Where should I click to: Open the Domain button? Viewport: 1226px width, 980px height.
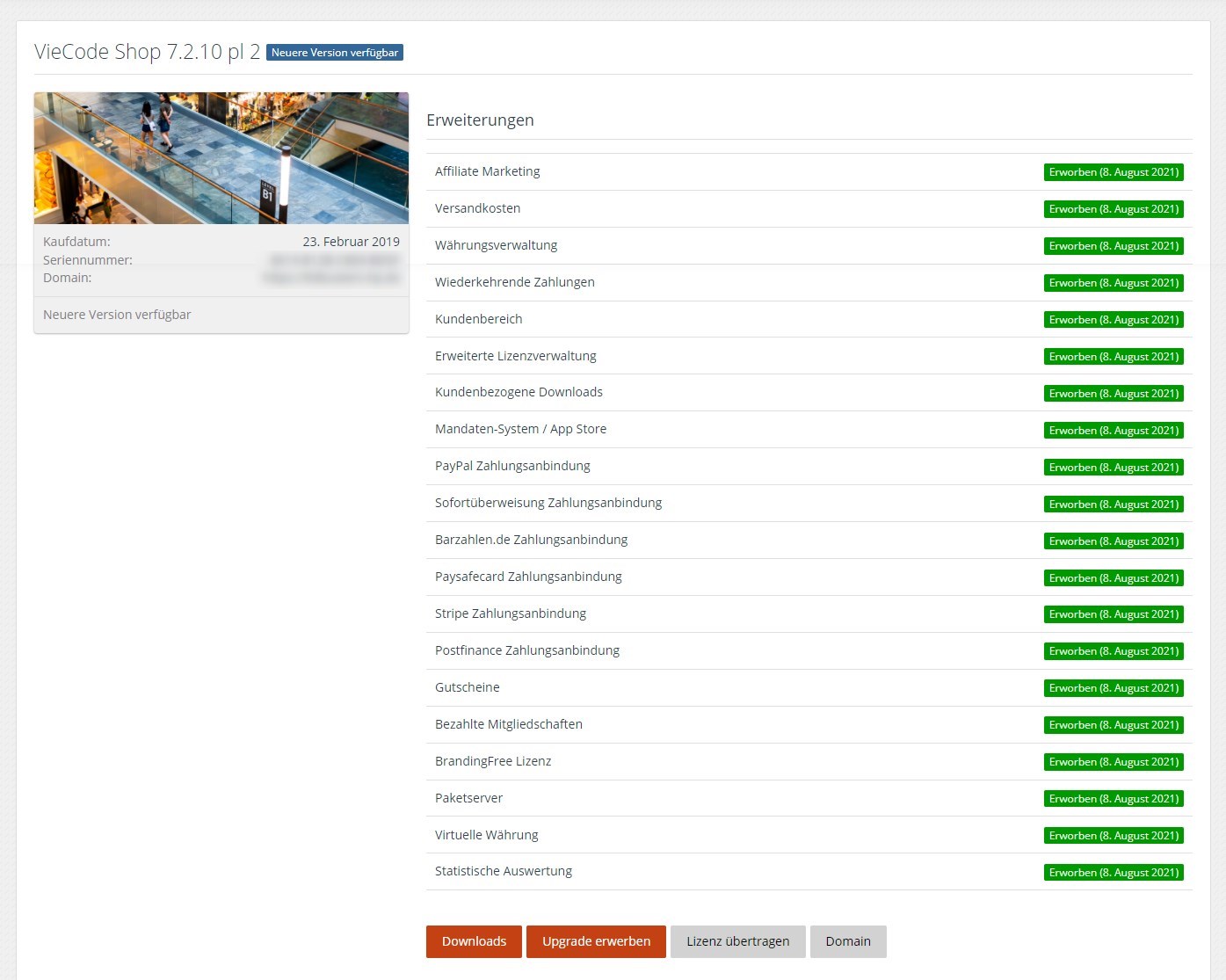pyautogui.click(x=848, y=941)
